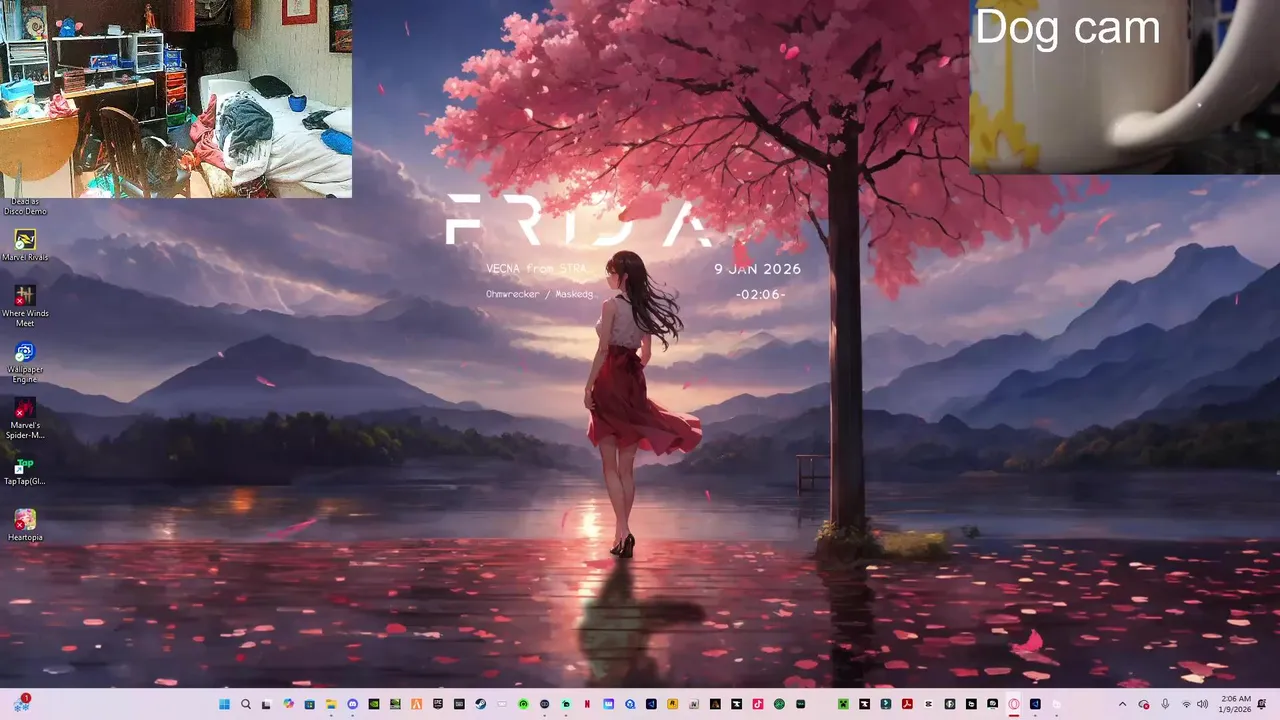This screenshot has height=720, width=1280.
Task: Open the notification bell in the tray
Action: click(1263, 704)
